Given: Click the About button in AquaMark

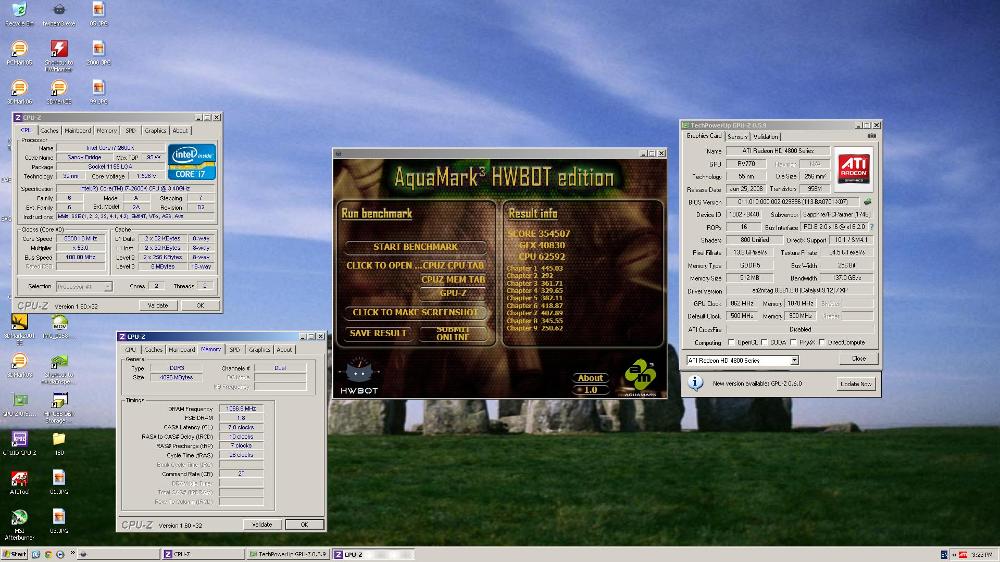Looking at the screenshot, I should pos(590,378).
